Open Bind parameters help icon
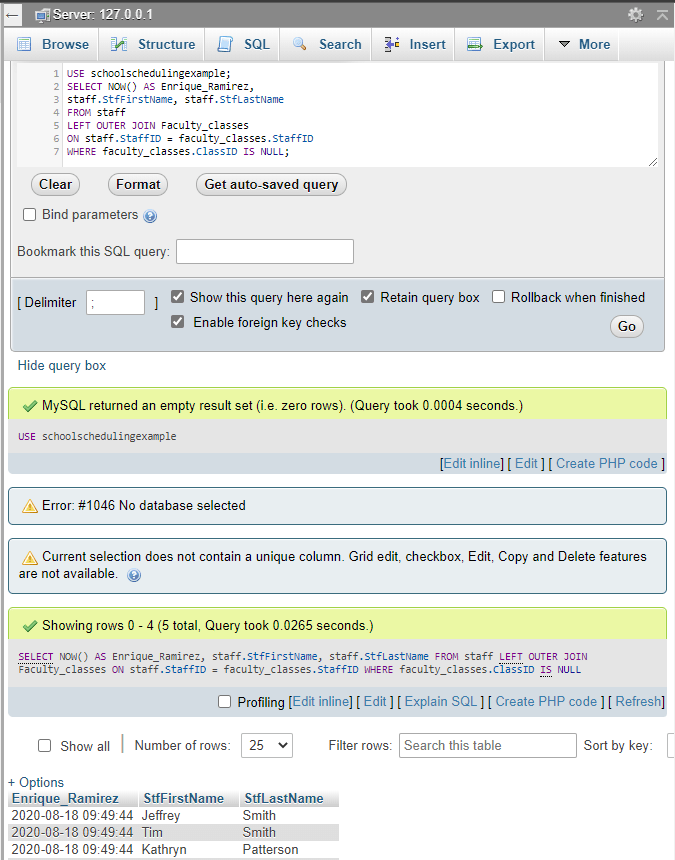The height and width of the screenshot is (860, 675). [150, 216]
